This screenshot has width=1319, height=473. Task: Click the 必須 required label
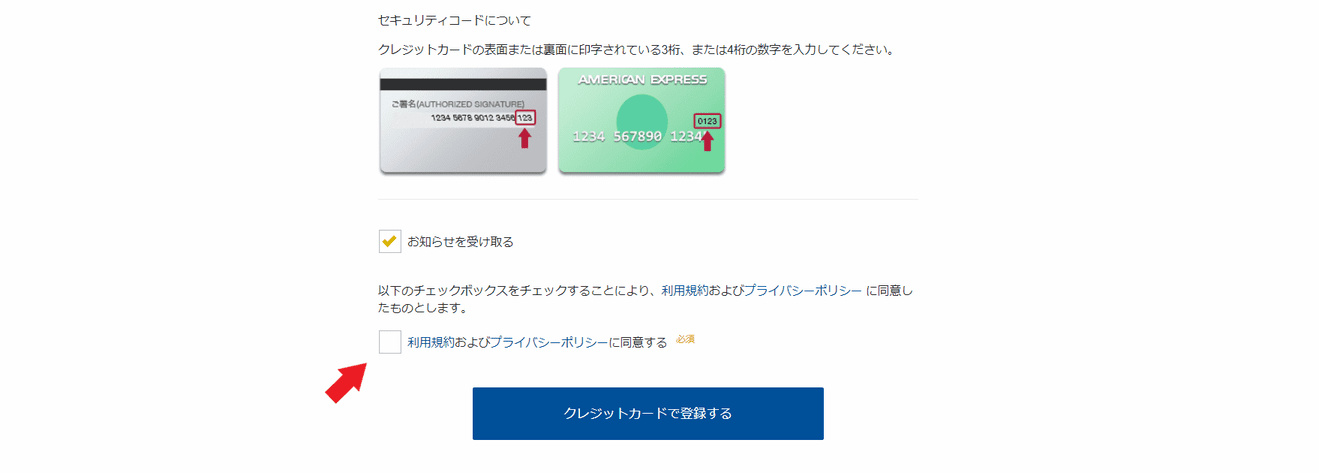pyautogui.click(x=685, y=339)
